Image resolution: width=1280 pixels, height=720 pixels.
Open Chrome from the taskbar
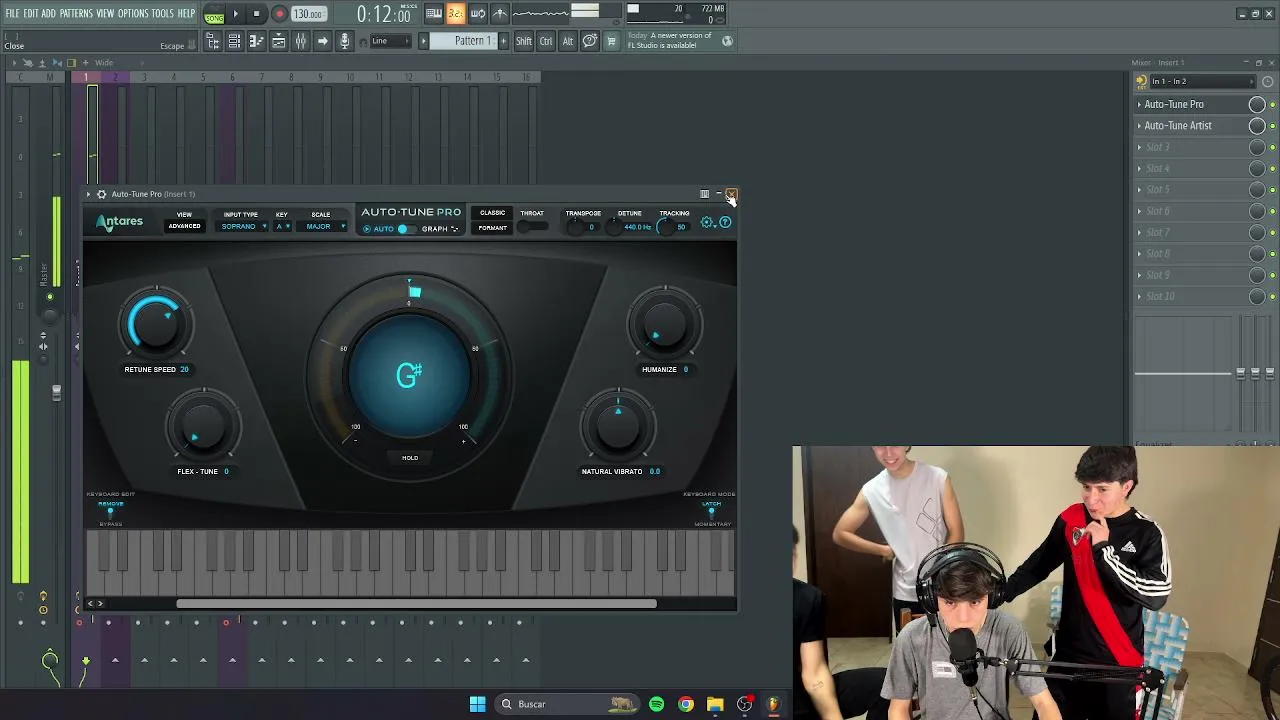pos(685,704)
